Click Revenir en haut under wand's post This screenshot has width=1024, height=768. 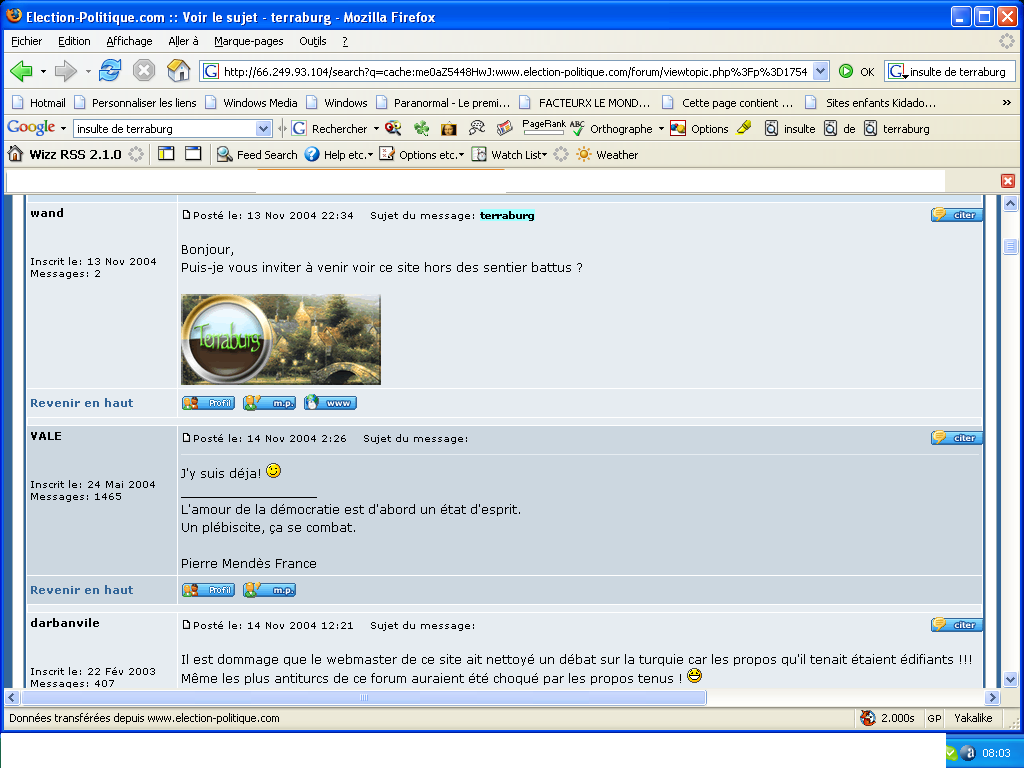(82, 403)
